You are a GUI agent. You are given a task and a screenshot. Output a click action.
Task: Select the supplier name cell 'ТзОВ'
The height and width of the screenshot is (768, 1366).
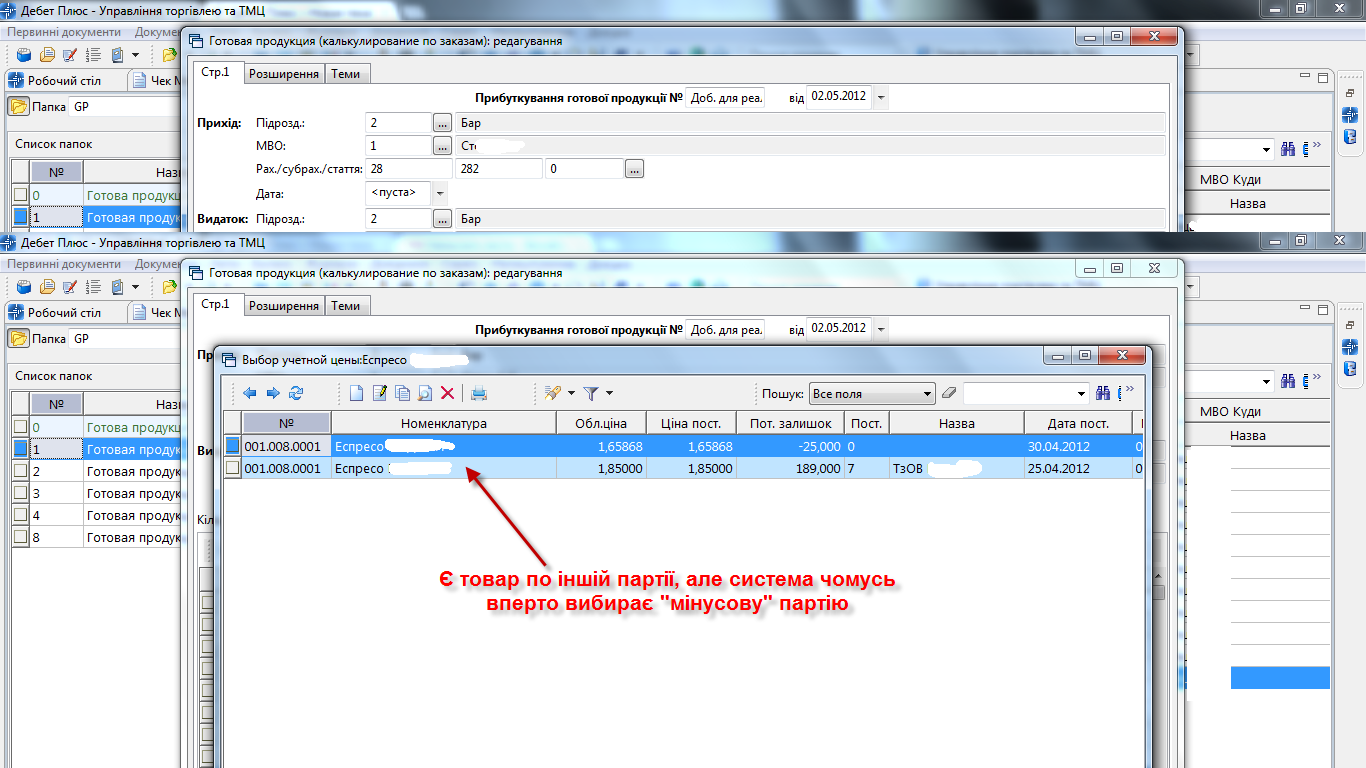(956, 468)
